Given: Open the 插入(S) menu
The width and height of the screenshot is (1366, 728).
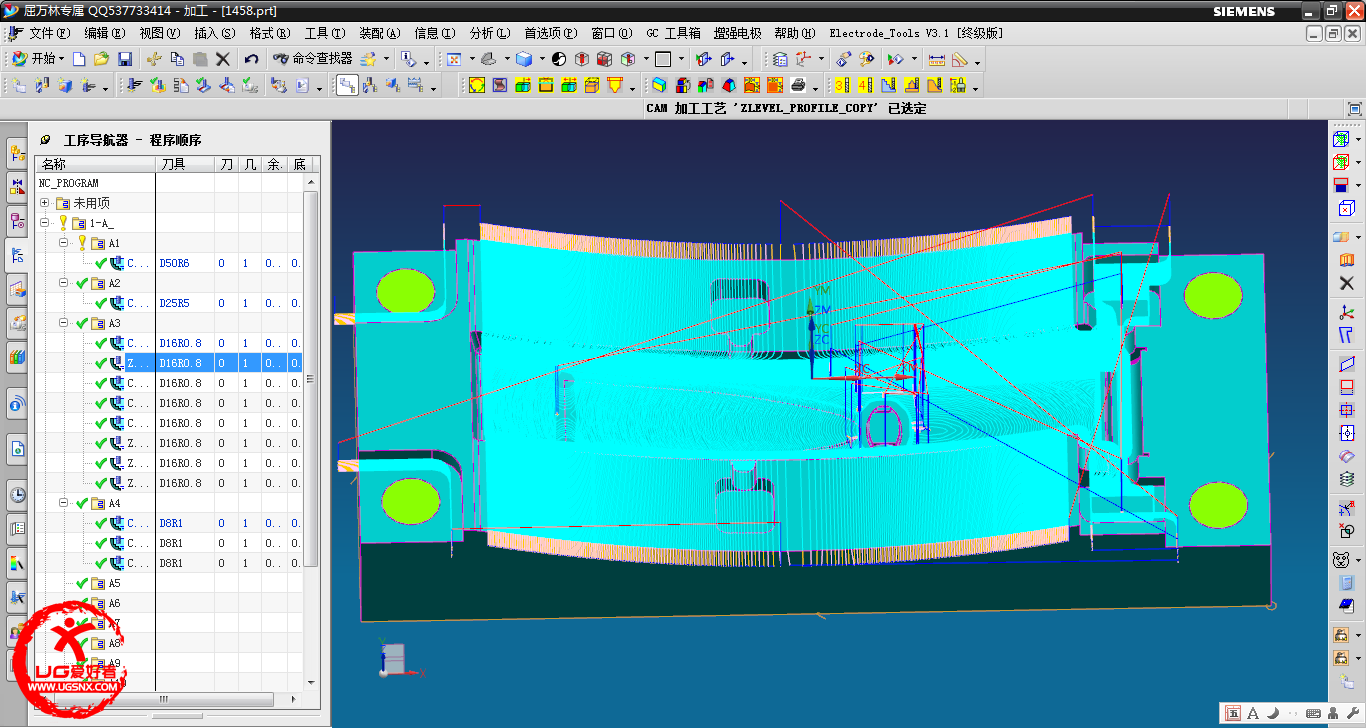Looking at the screenshot, I should pos(215,33).
